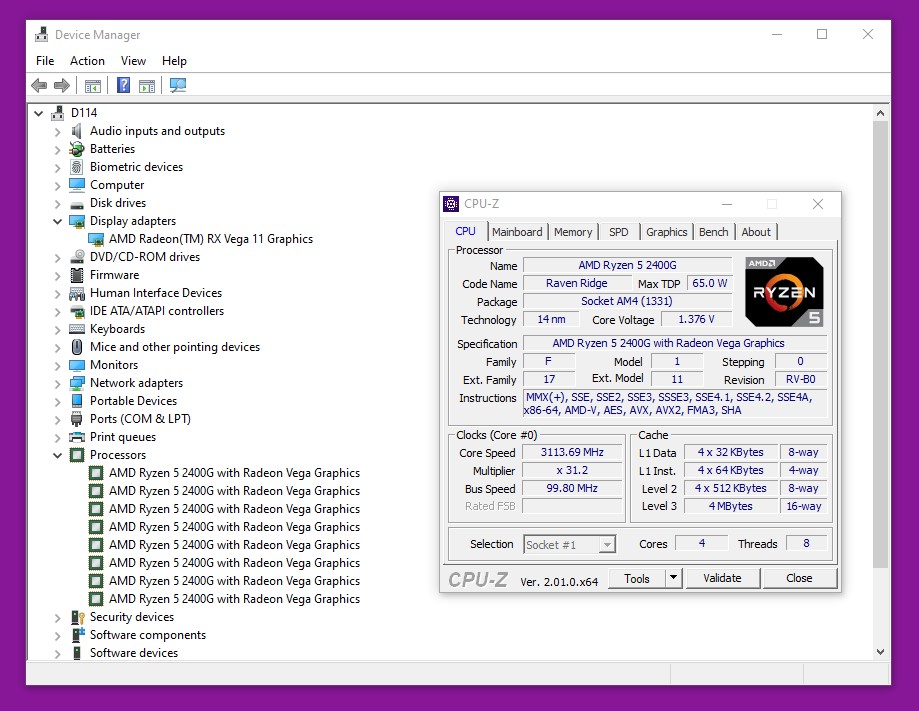Collapse the Display adapters node

pos(57,221)
